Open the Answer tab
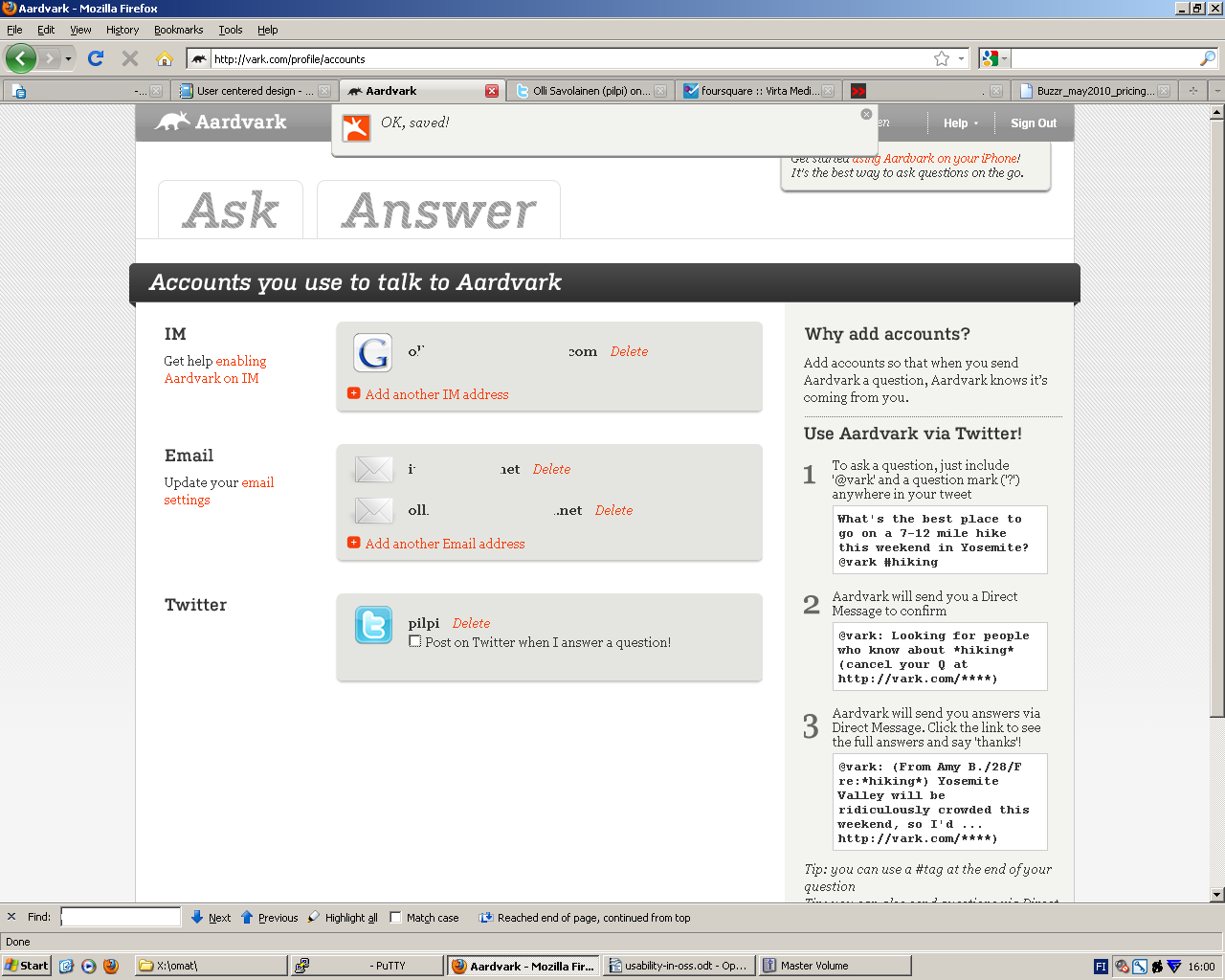 [438, 210]
